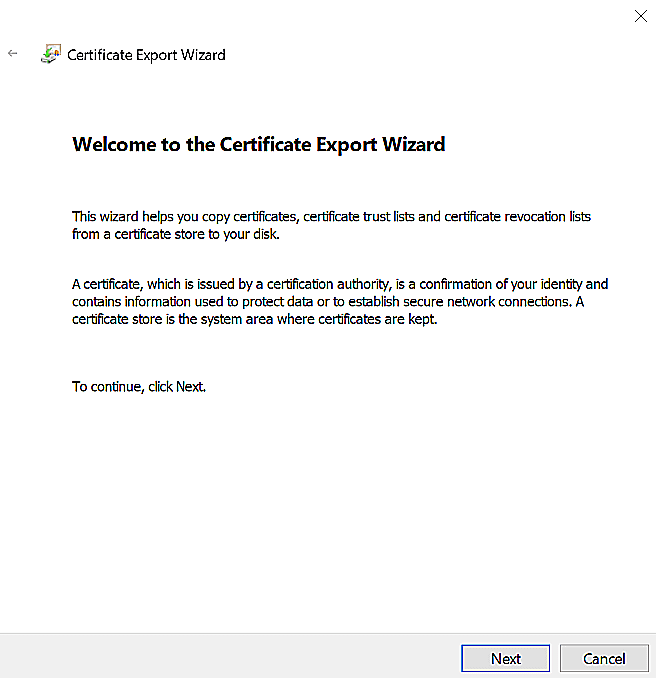Click the 'Certificate Export Wizard' title text

click(146, 55)
